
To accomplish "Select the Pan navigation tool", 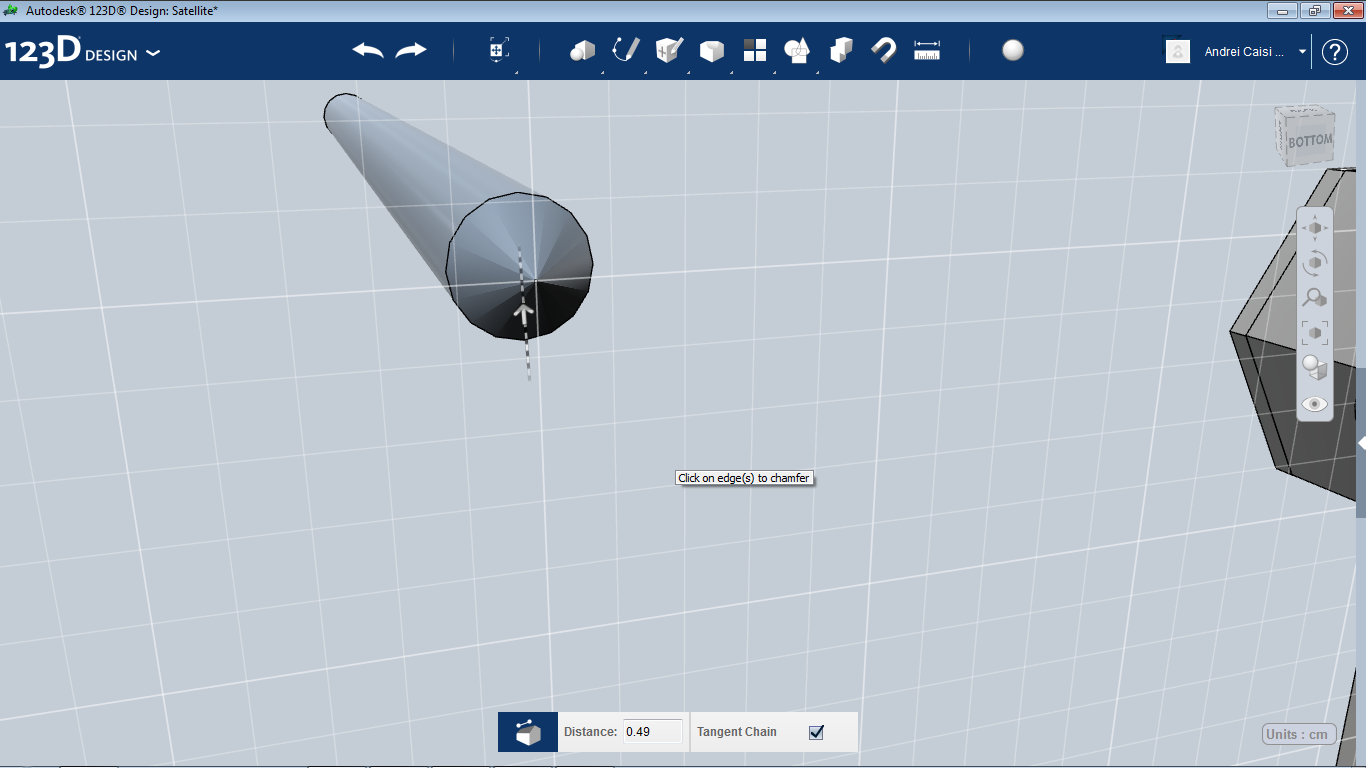I will (x=1315, y=228).
